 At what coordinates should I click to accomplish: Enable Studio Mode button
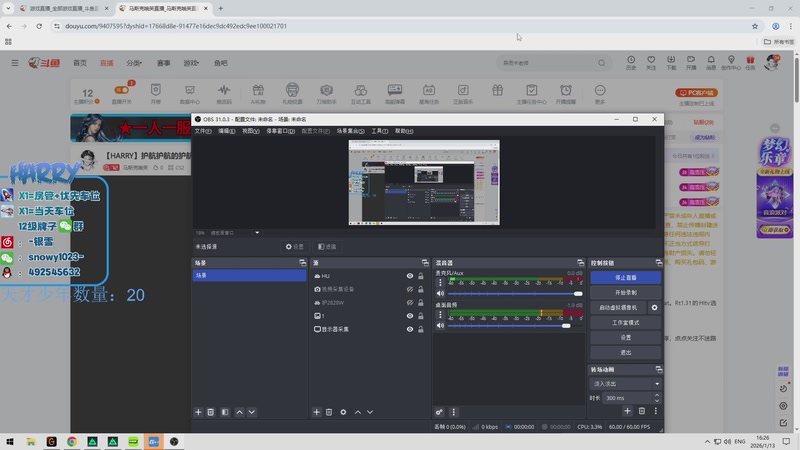626,323
